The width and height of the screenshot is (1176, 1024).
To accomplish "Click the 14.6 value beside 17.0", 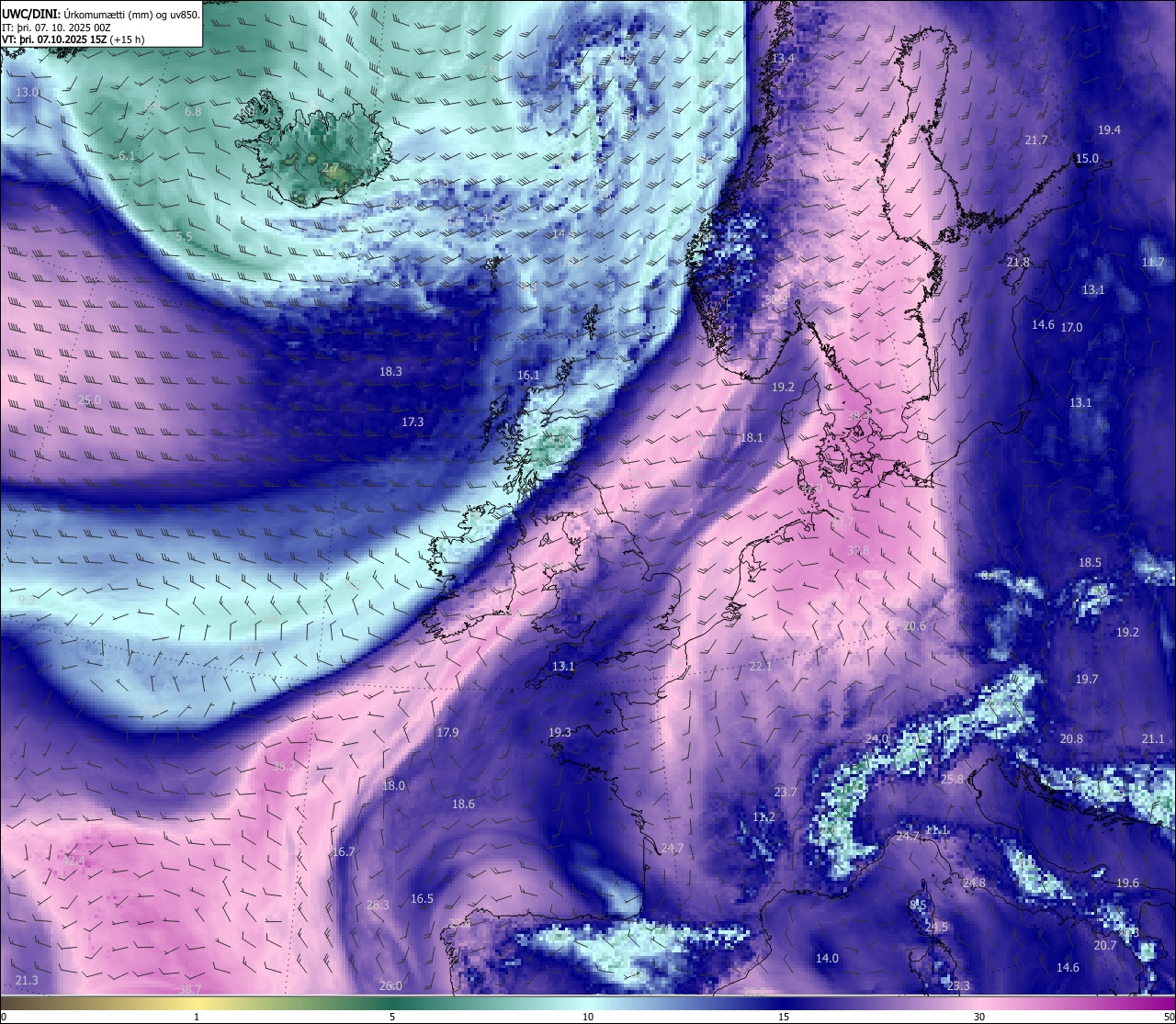I will pos(1043,325).
